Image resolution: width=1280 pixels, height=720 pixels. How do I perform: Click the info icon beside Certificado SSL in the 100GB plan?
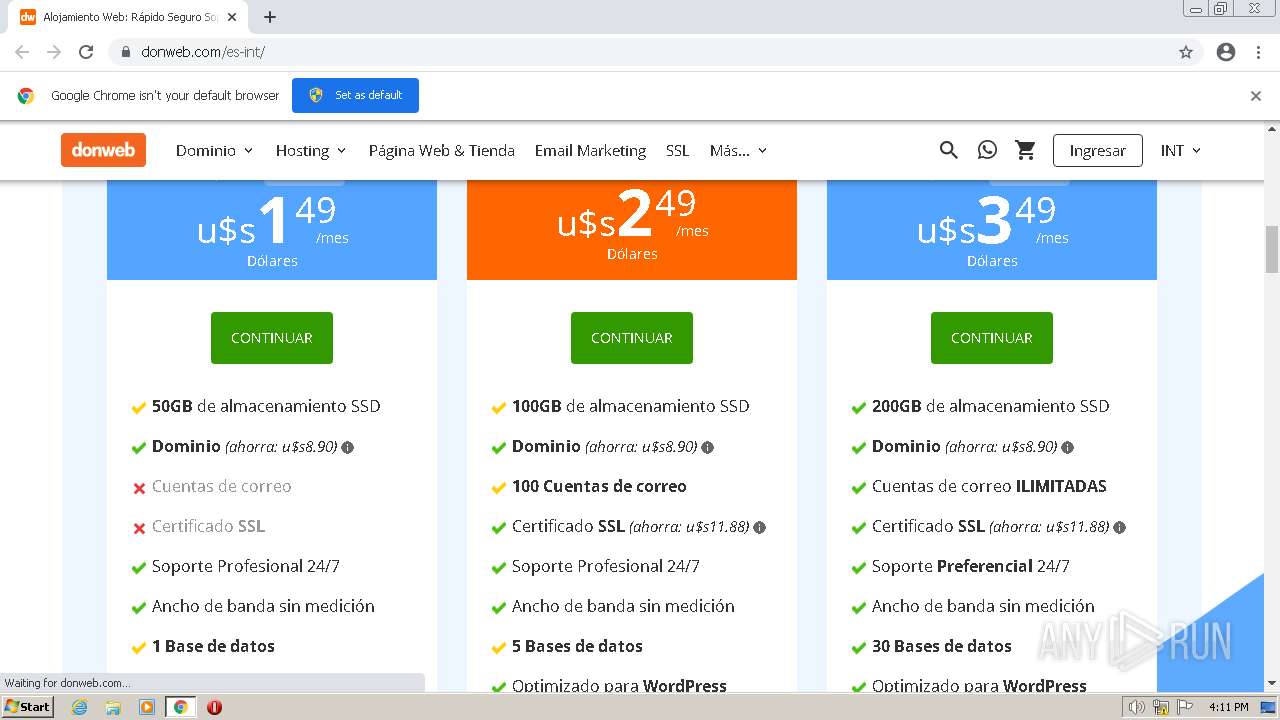760,527
